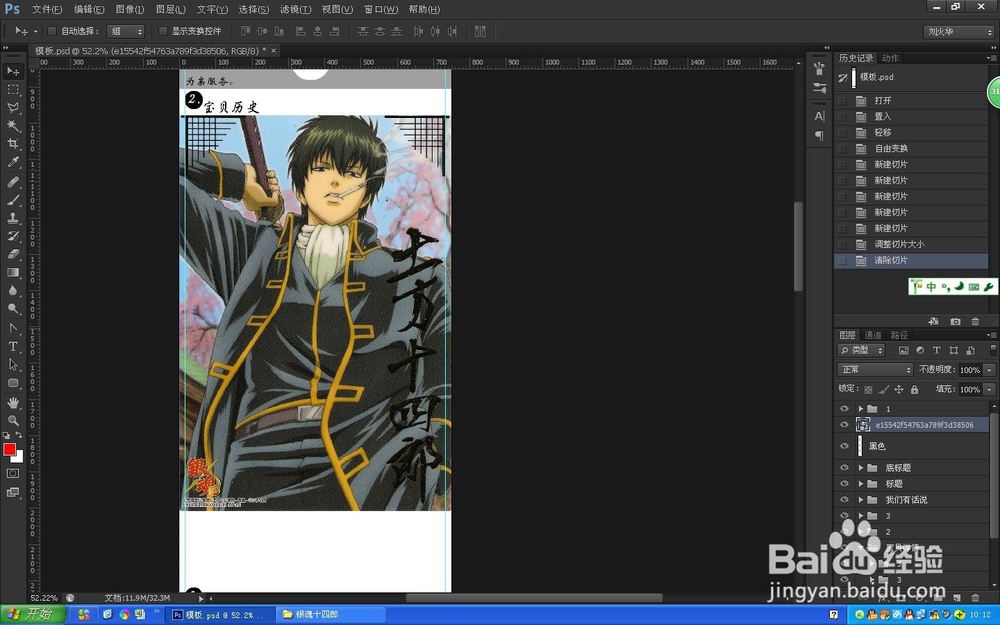Hide the e15542f54763a789f3d38506 layer
The width and height of the screenshot is (1000, 625).
[844, 425]
